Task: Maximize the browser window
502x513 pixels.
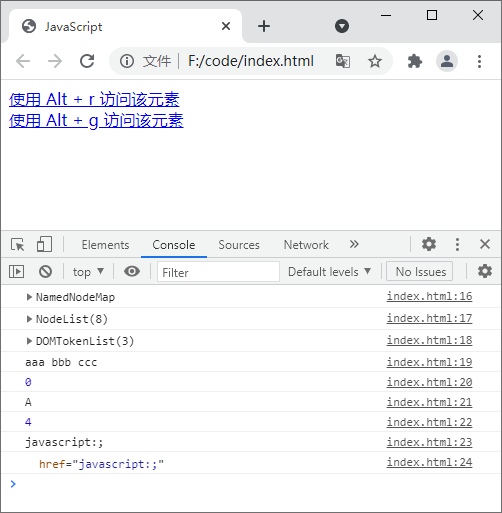Action: 432,15
